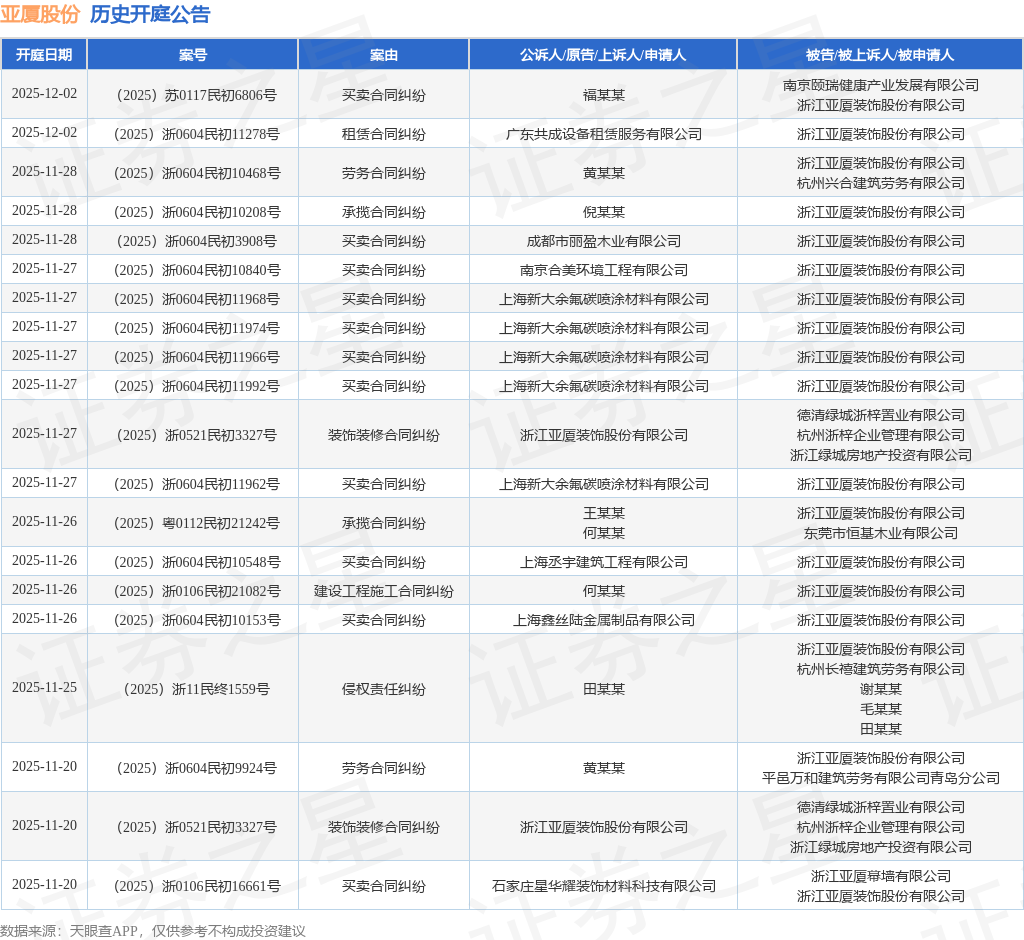Viewport: 1024px width, 940px height.
Task: Click the 历史开庭公告 heading
Action: tap(150, 14)
